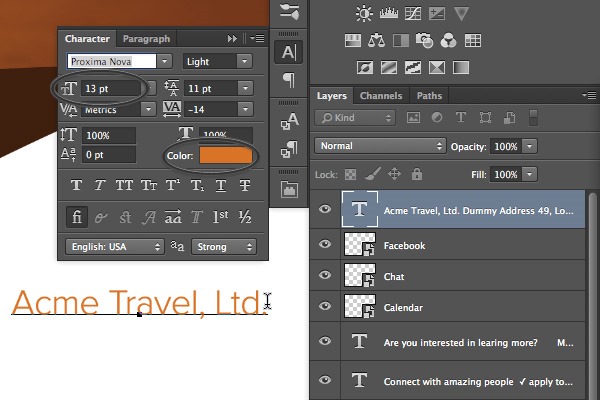The image size is (600, 400).
Task: Toggle standard ligatures fi button
Action: click(x=77, y=217)
